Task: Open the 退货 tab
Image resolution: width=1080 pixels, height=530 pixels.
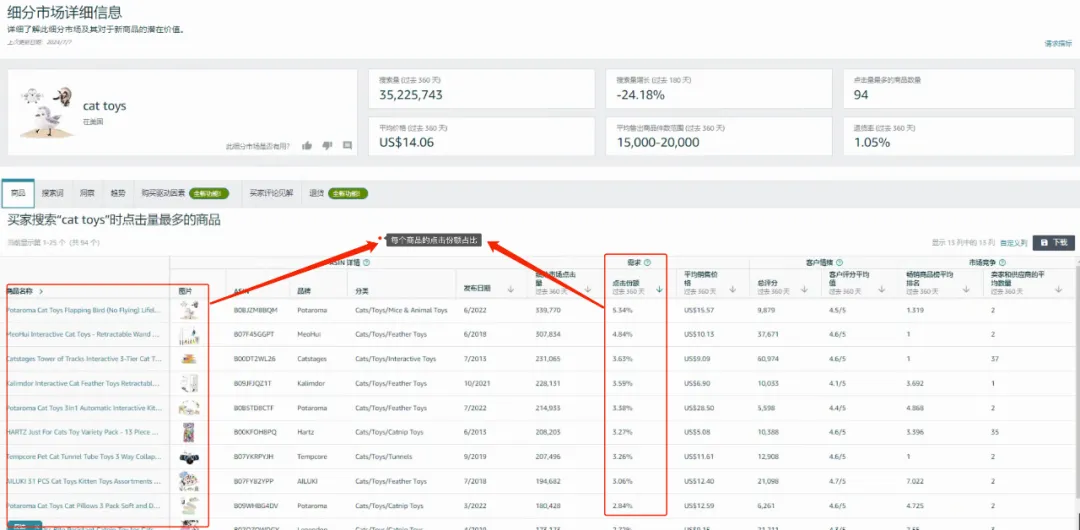Action: click(339, 194)
